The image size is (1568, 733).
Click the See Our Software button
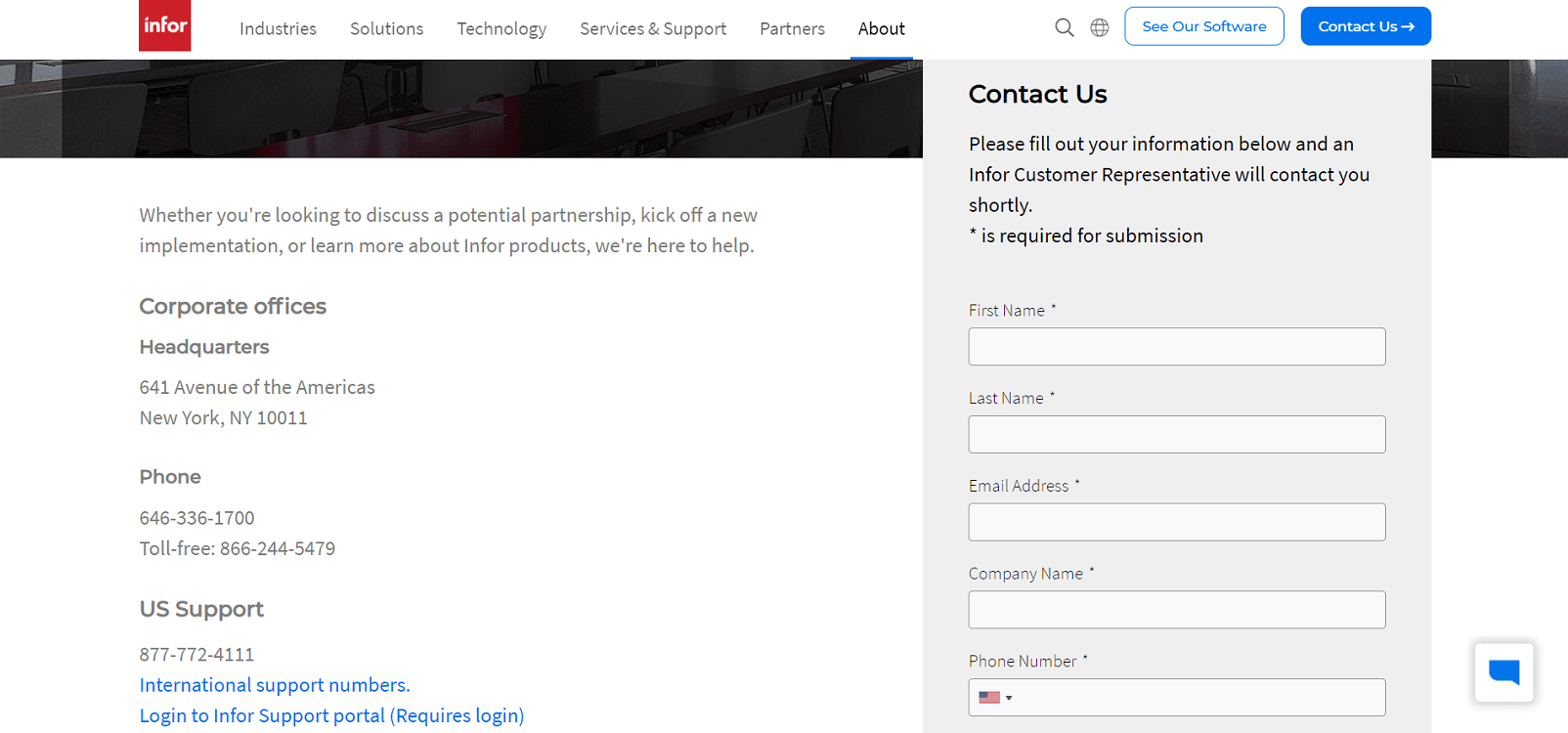pos(1204,26)
